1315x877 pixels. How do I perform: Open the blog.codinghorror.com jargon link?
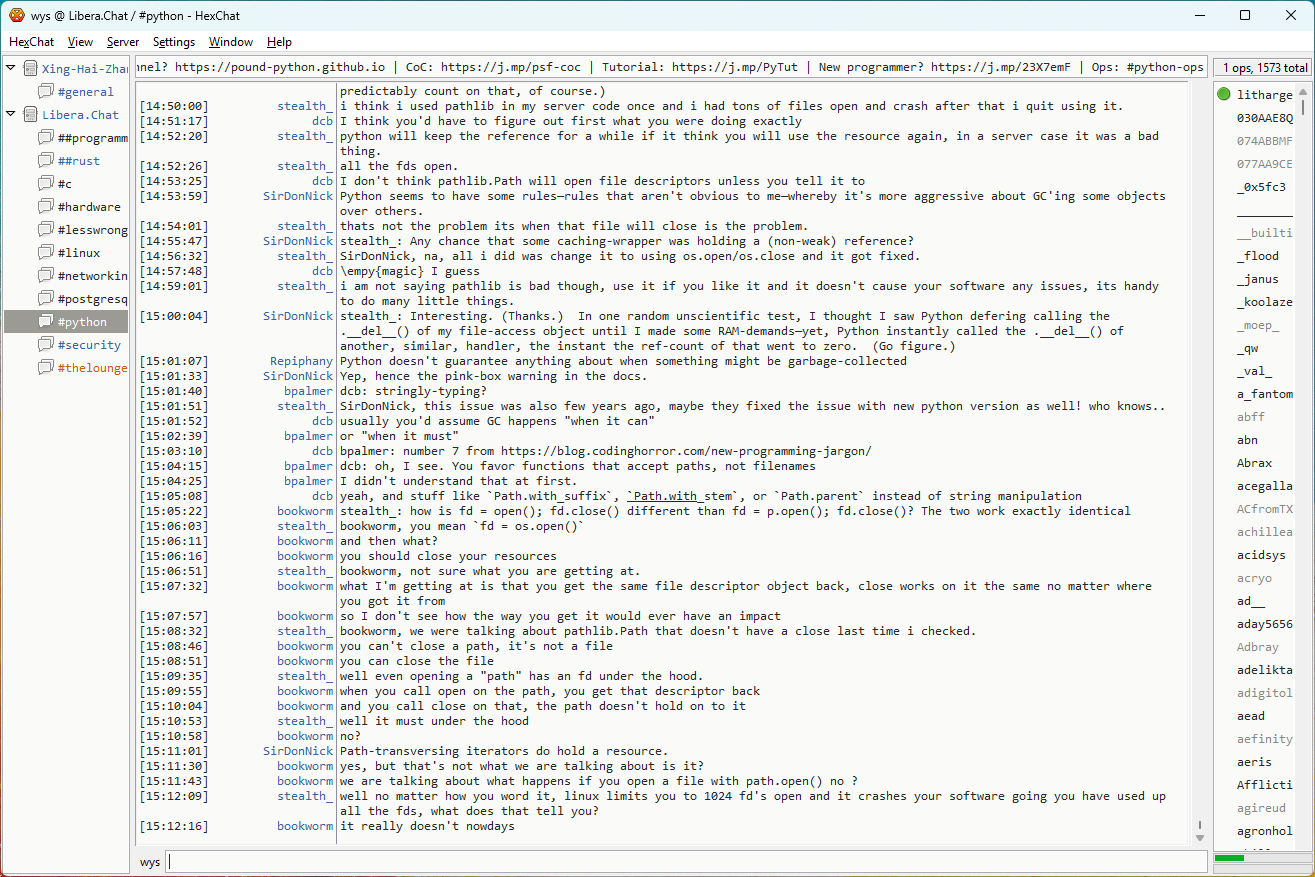coord(686,451)
